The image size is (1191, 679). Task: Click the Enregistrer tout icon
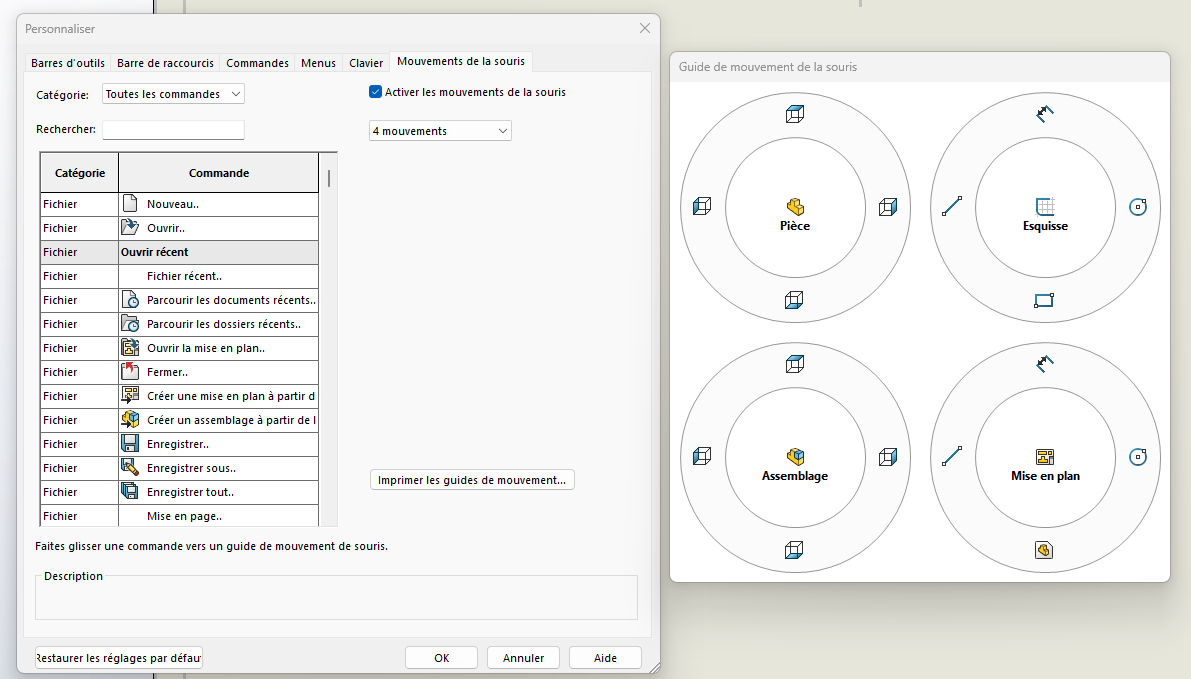pos(130,492)
